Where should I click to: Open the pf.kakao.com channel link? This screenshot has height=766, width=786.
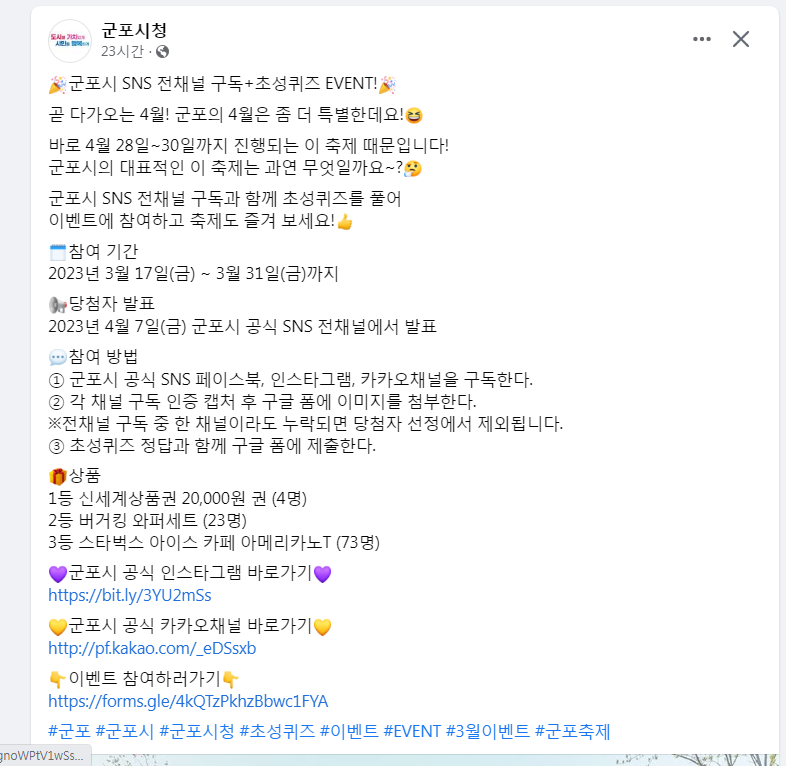point(152,648)
